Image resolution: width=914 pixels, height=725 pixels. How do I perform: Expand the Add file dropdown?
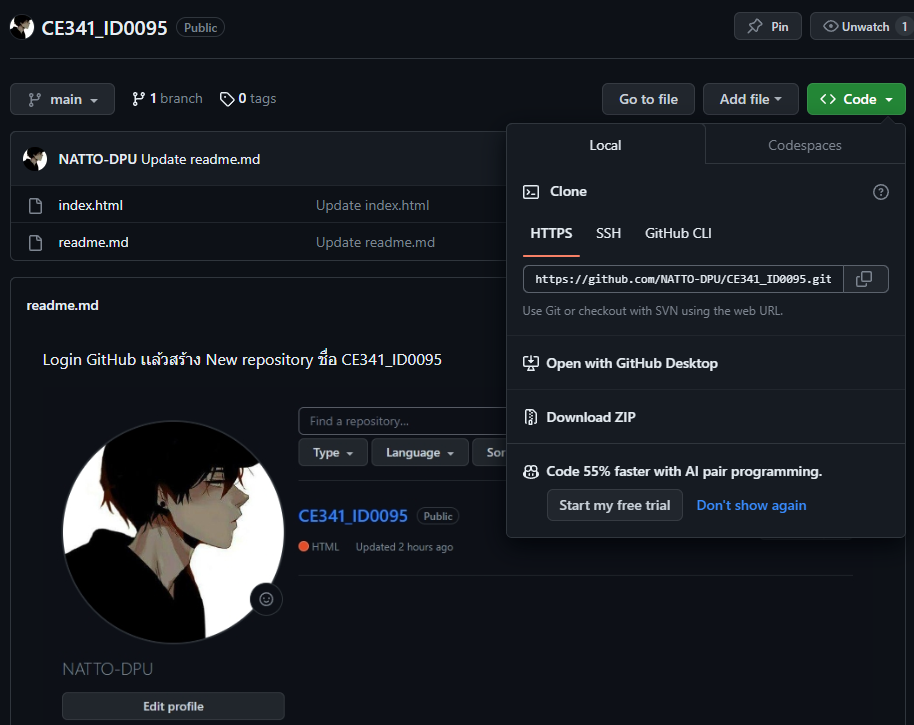[750, 99]
